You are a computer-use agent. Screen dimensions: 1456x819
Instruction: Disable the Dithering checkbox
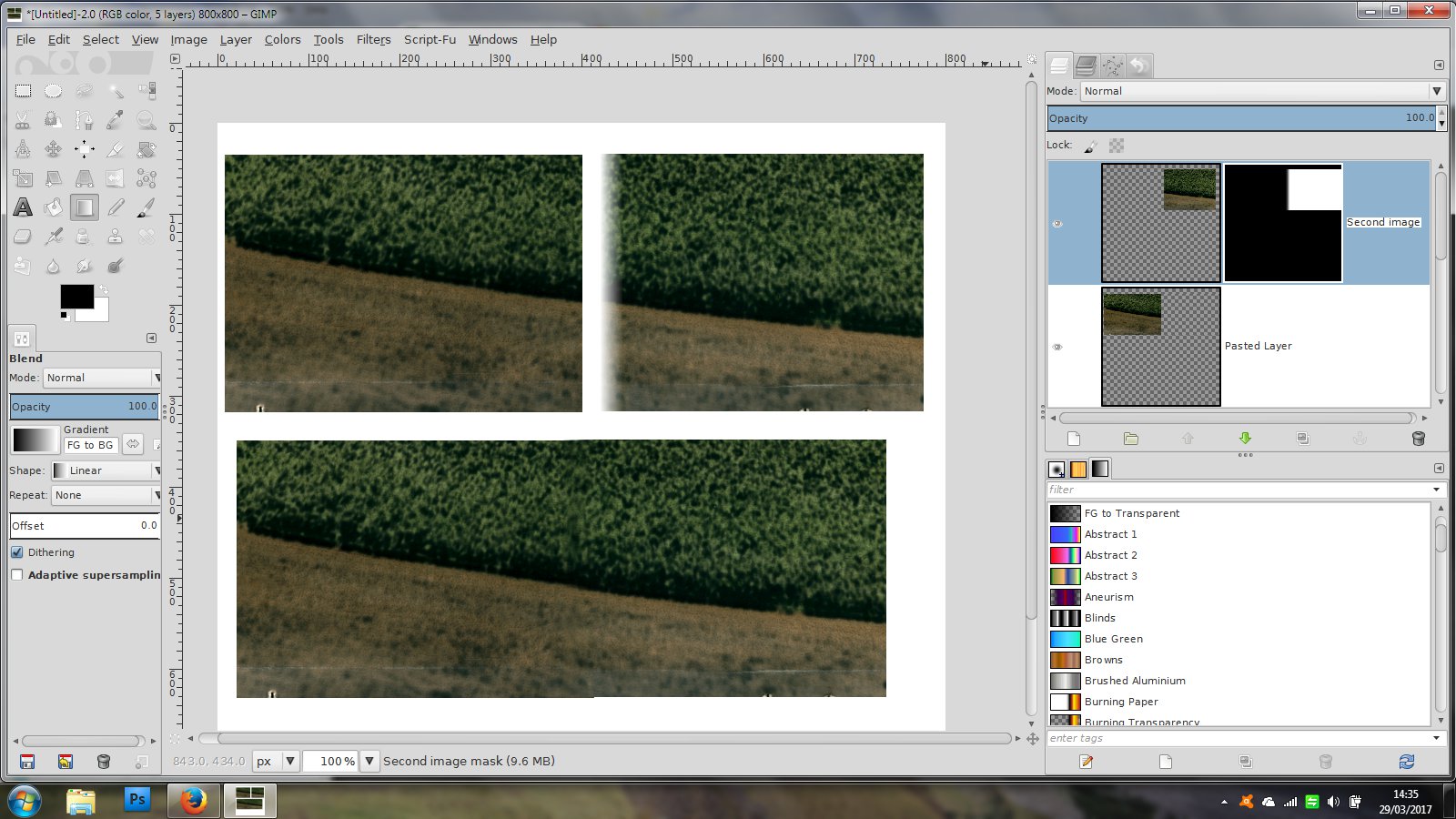(x=16, y=552)
